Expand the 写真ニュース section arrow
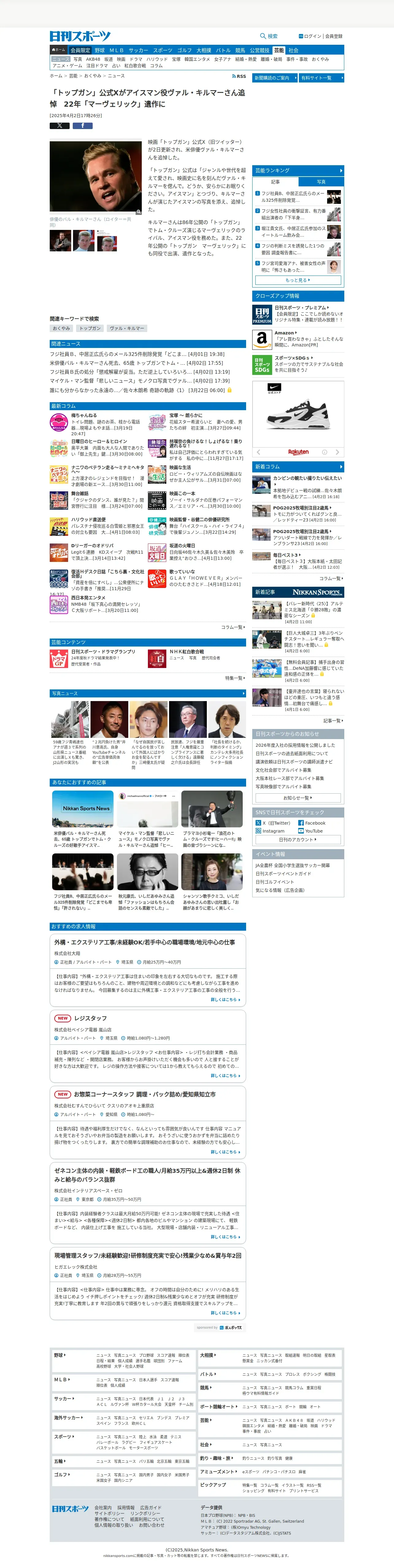394x1568 pixels. click(243, 693)
